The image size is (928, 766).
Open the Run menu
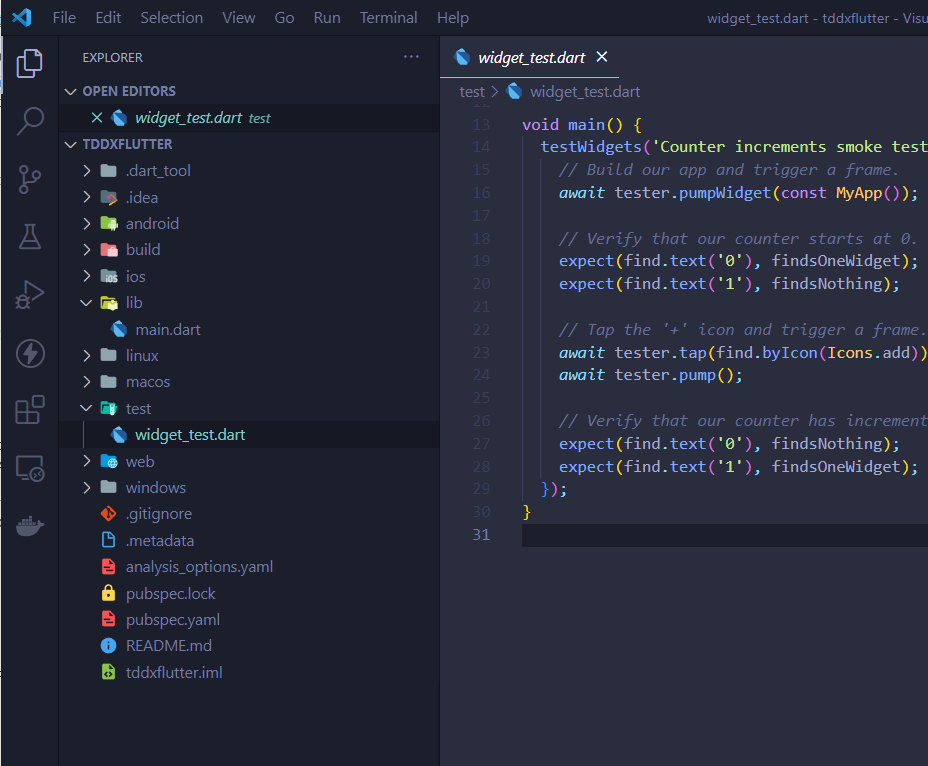(327, 18)
